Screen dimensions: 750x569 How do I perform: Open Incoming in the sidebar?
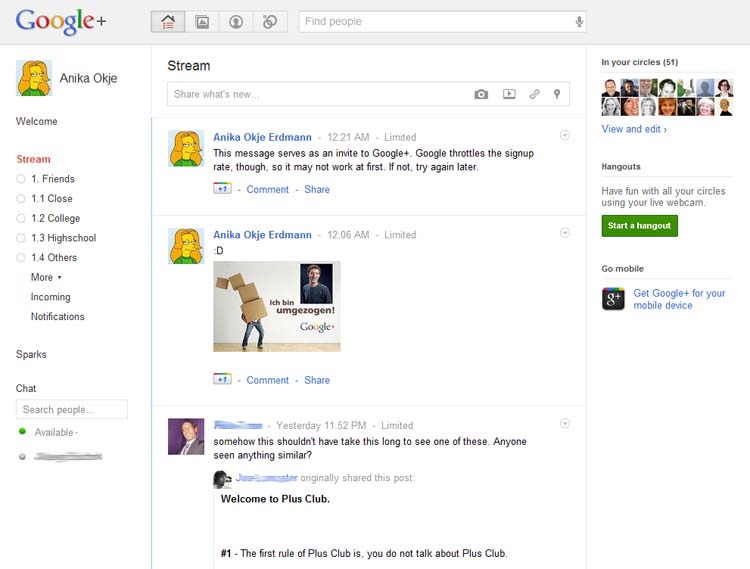[x=51, y=297]
